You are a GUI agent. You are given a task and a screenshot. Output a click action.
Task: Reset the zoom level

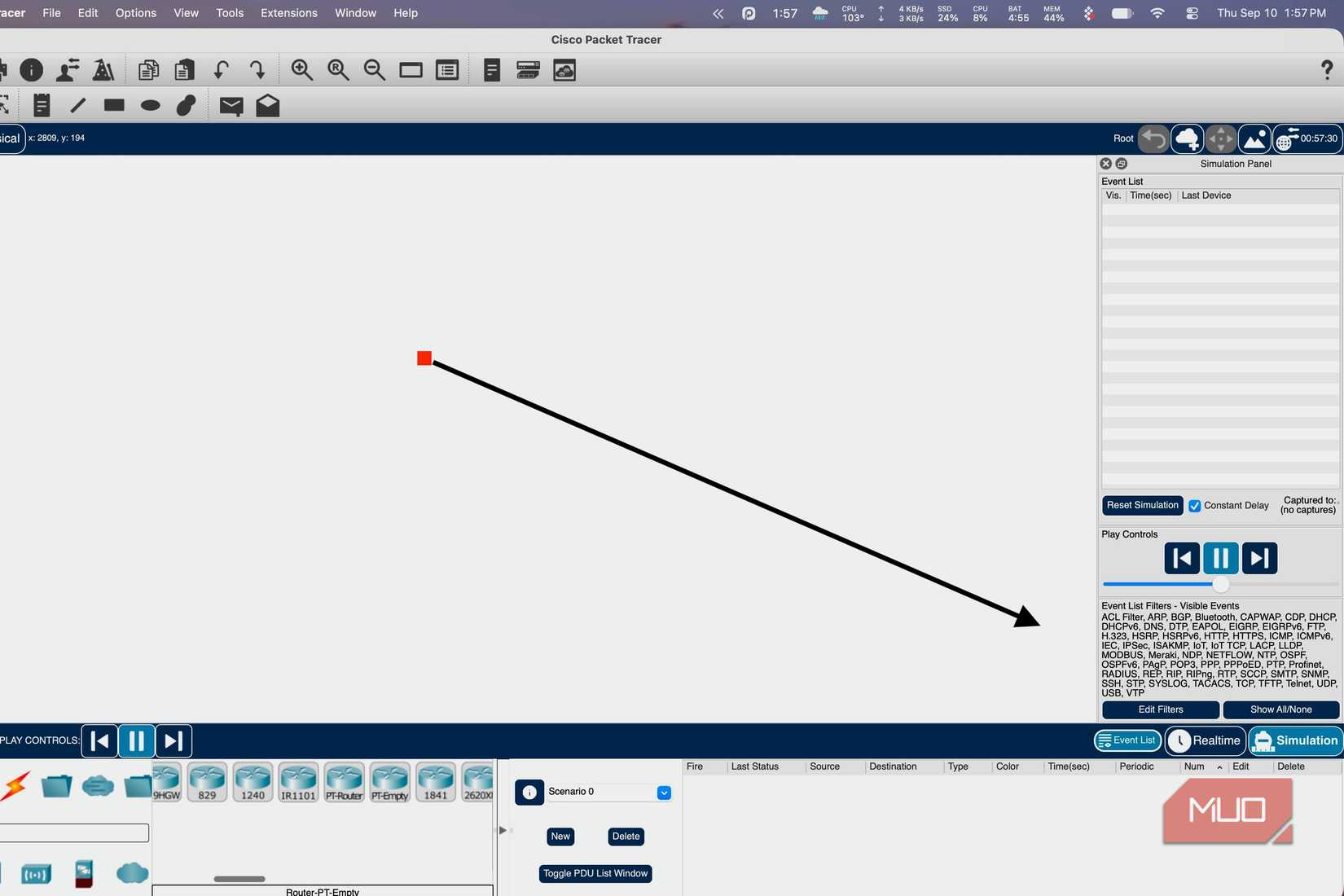[x=338, y=70]
